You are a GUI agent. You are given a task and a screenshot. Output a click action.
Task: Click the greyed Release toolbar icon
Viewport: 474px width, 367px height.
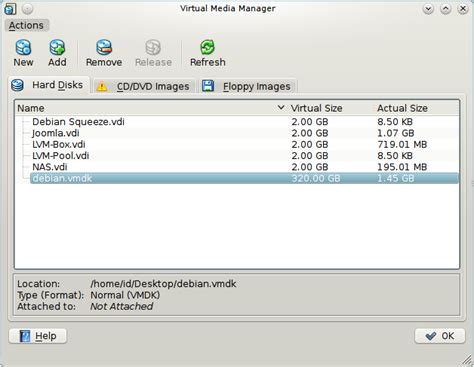[153, 47]
